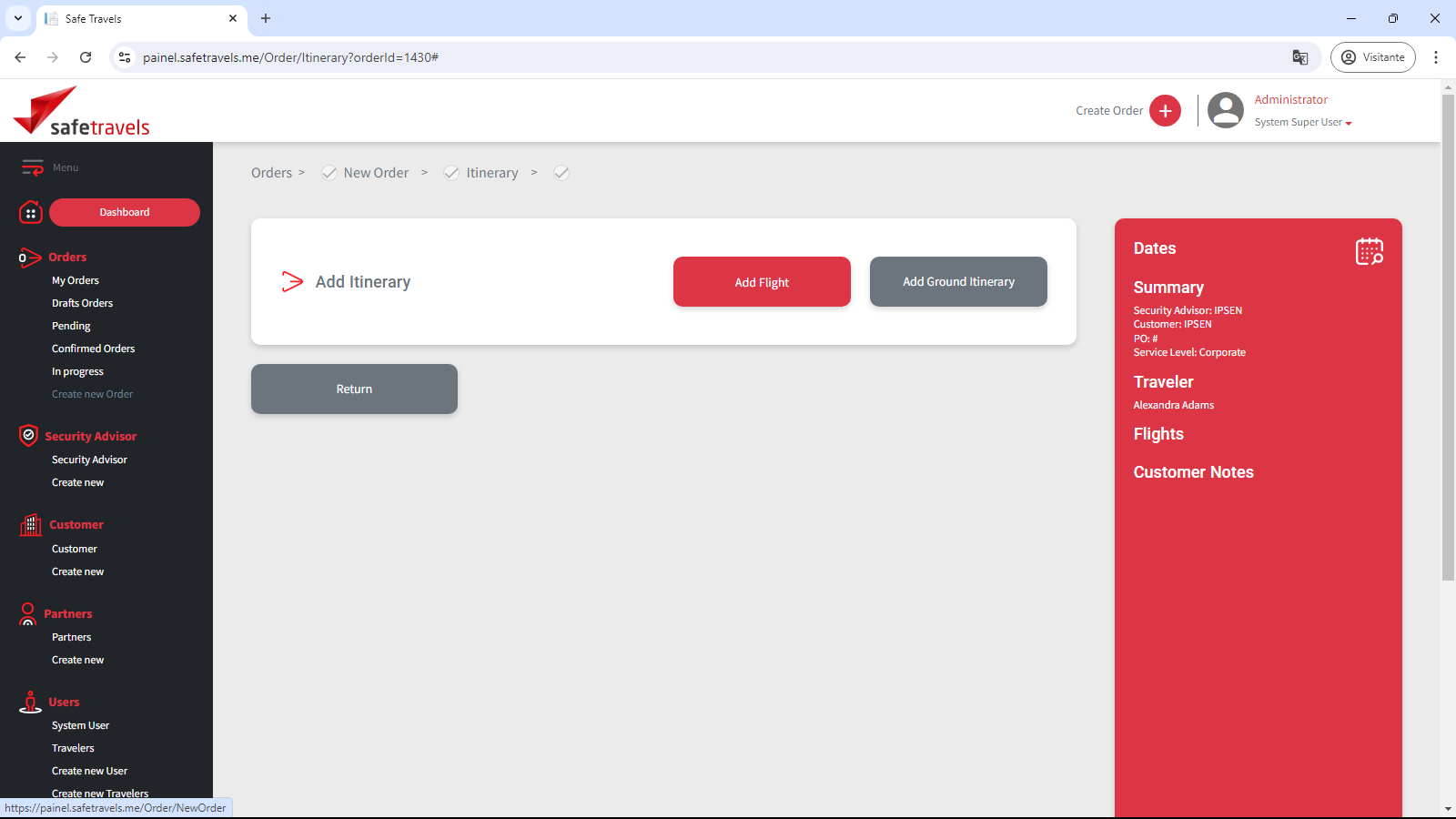Click the last breadcrumb step checkmark
The image size is (1456, 819).
pyautogui.click(x=561, y=173)
